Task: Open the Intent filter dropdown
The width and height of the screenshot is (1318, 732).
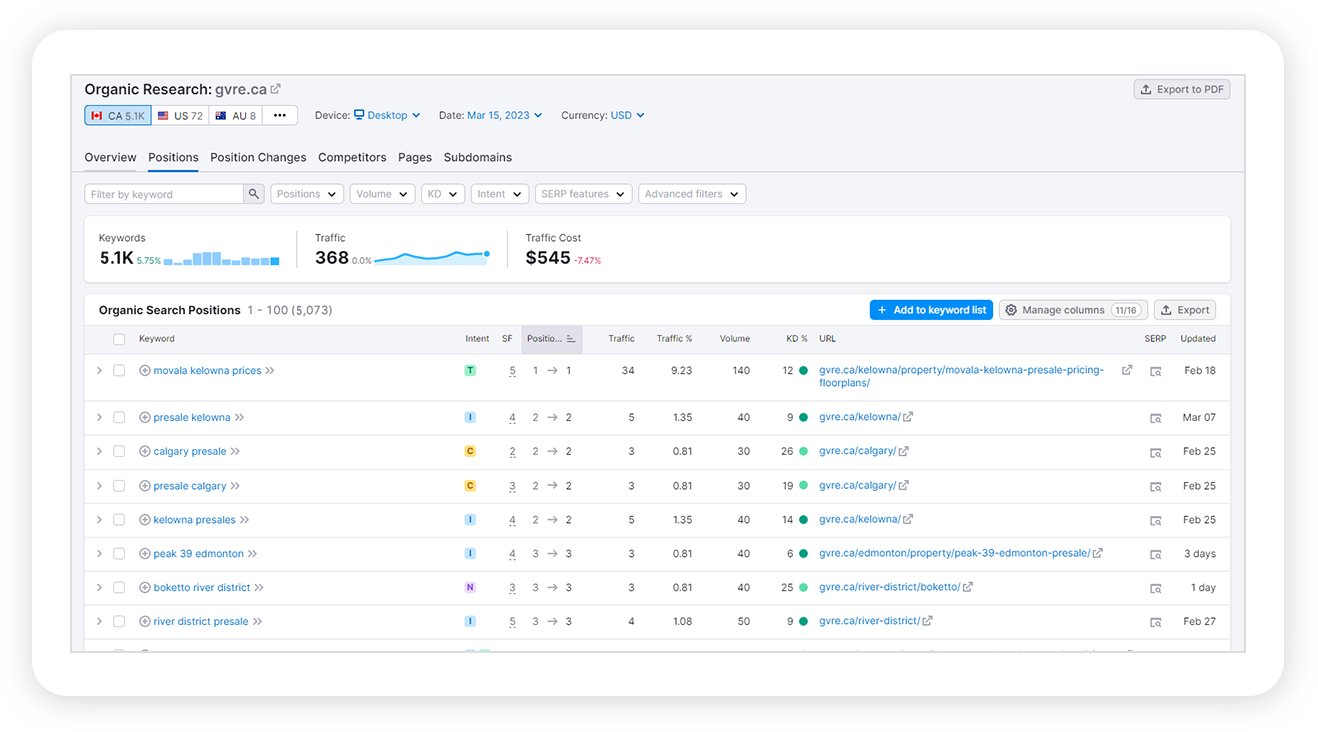Action: coord(500,194)
